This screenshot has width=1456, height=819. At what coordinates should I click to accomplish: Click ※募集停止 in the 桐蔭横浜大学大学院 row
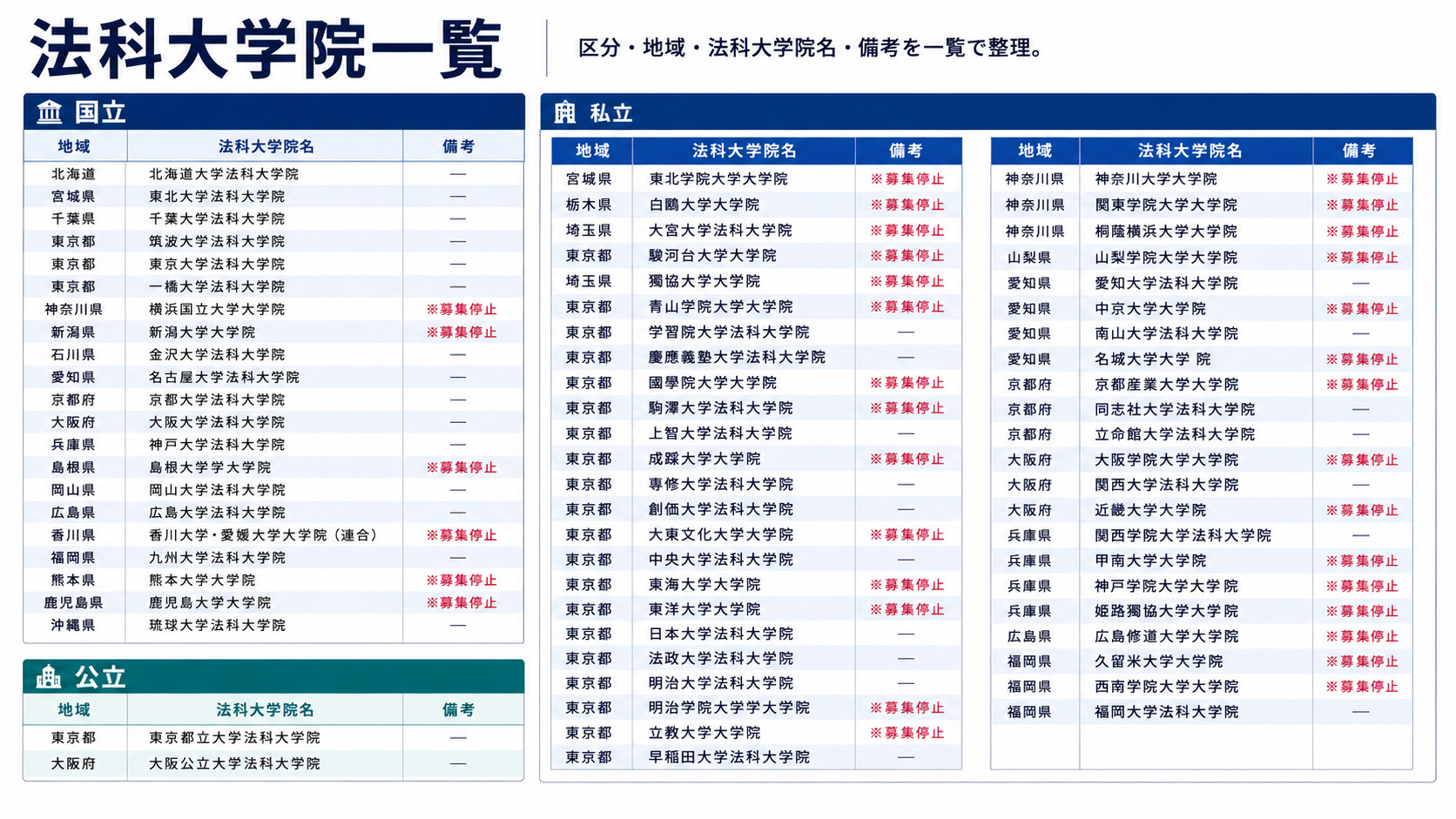(1362, 232)
